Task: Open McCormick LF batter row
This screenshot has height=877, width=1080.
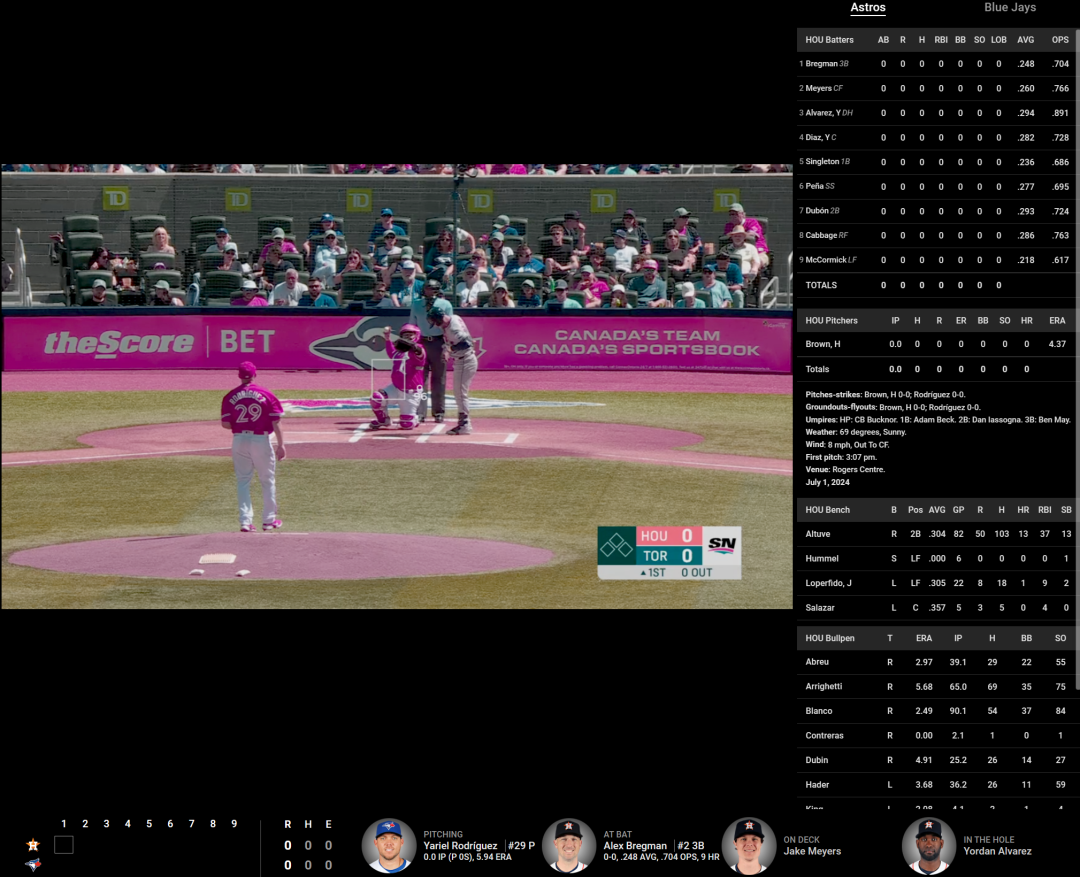Action: pyautogui.click(x=935, y=260)
